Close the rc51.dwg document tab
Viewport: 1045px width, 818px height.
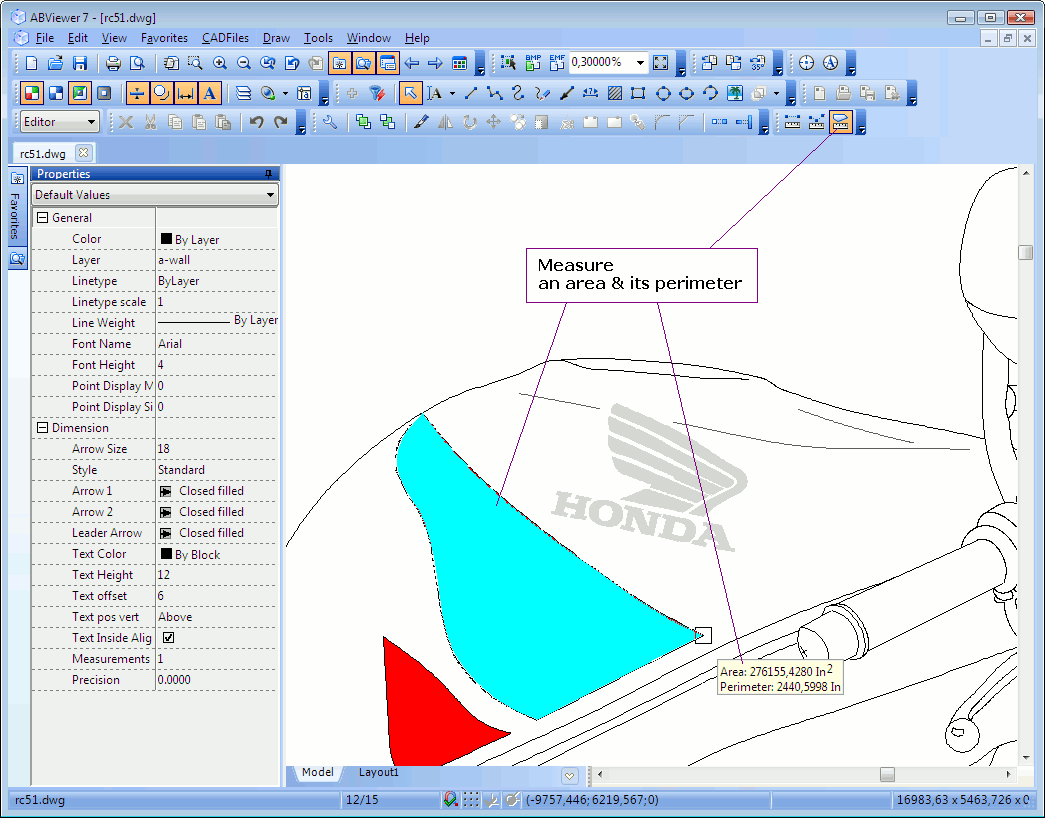pos(83,153)
